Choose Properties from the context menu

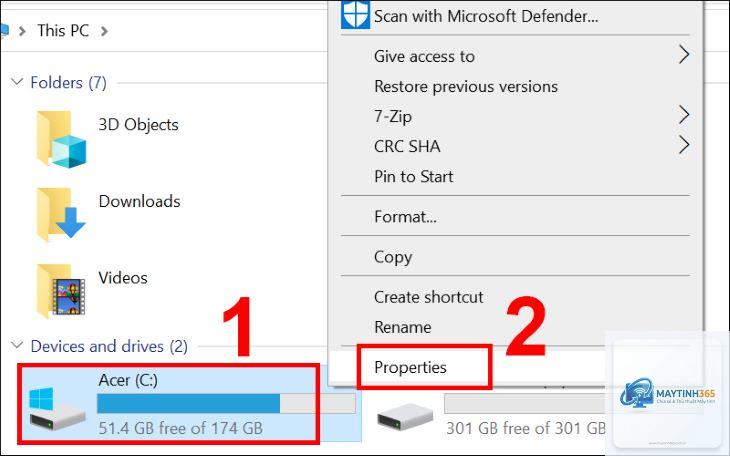click(410, 368)
